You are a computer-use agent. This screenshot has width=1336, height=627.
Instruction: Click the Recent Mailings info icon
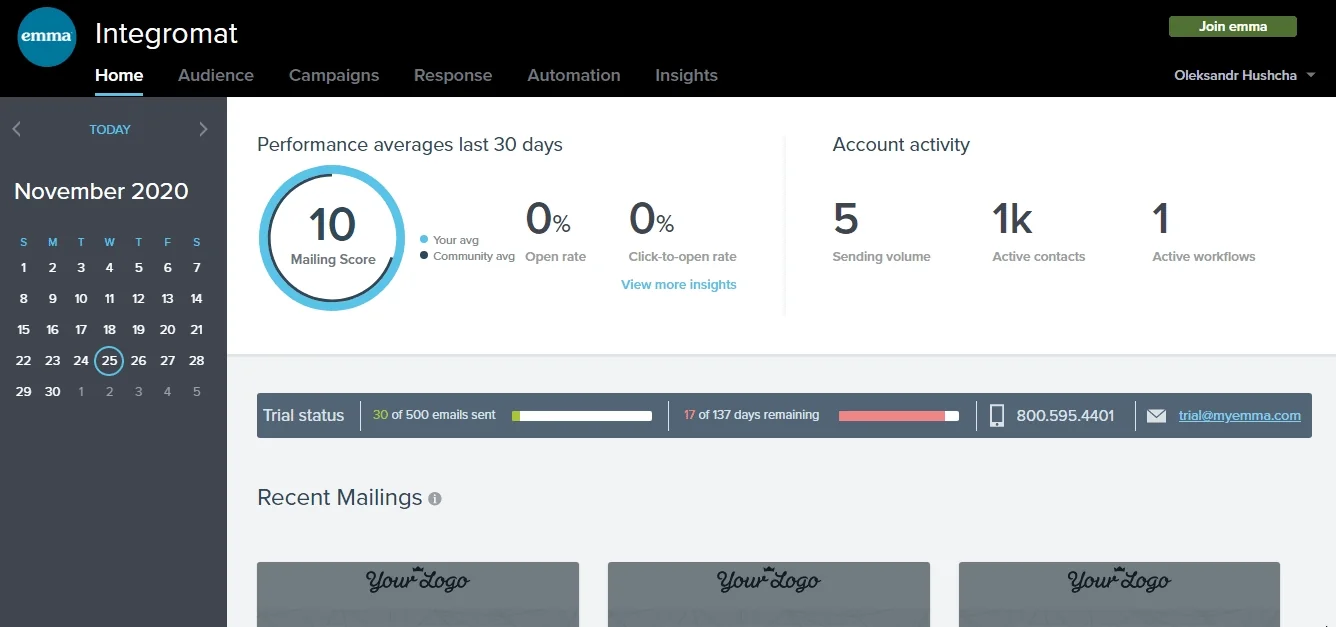pos(434,498)
